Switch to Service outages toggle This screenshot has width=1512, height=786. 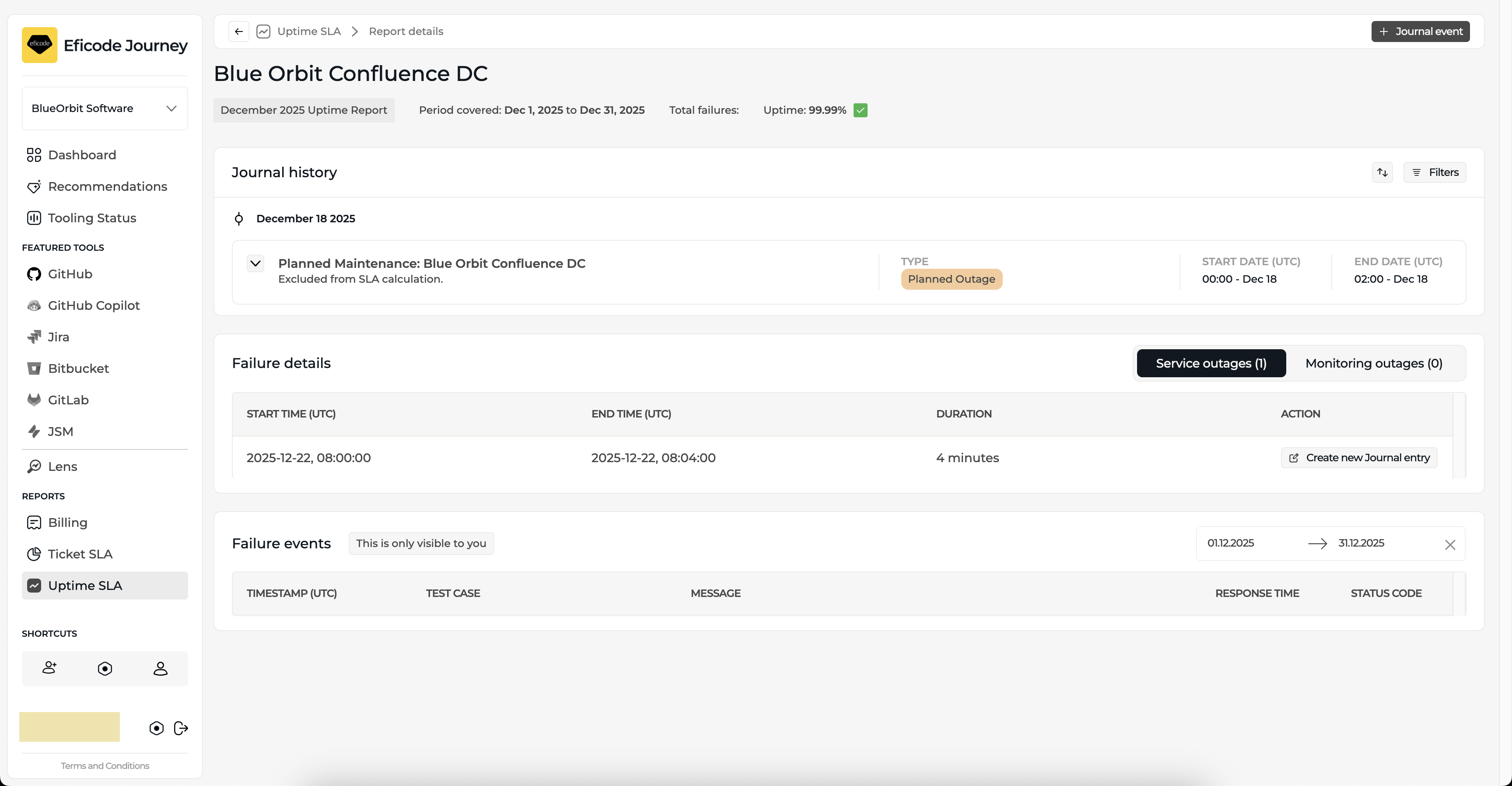point(1210,363)
